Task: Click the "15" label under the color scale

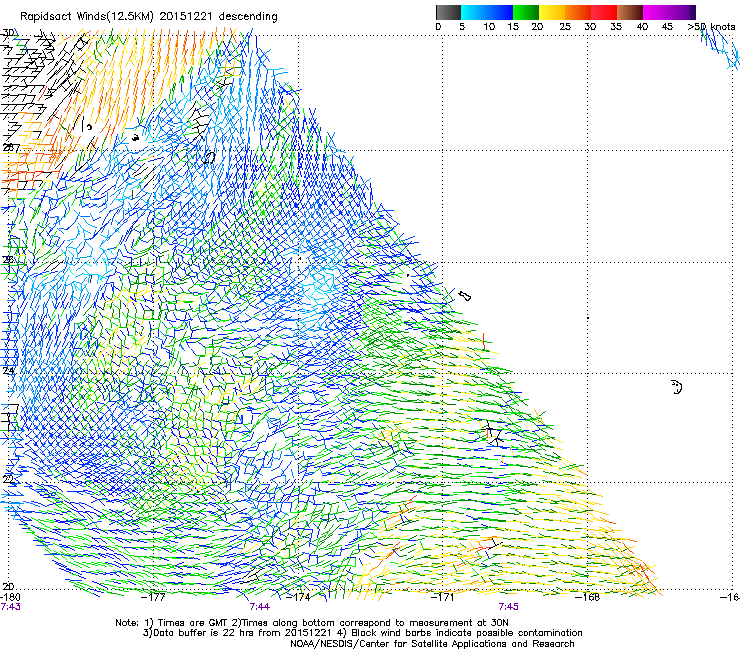Action: tap(513, 26)
